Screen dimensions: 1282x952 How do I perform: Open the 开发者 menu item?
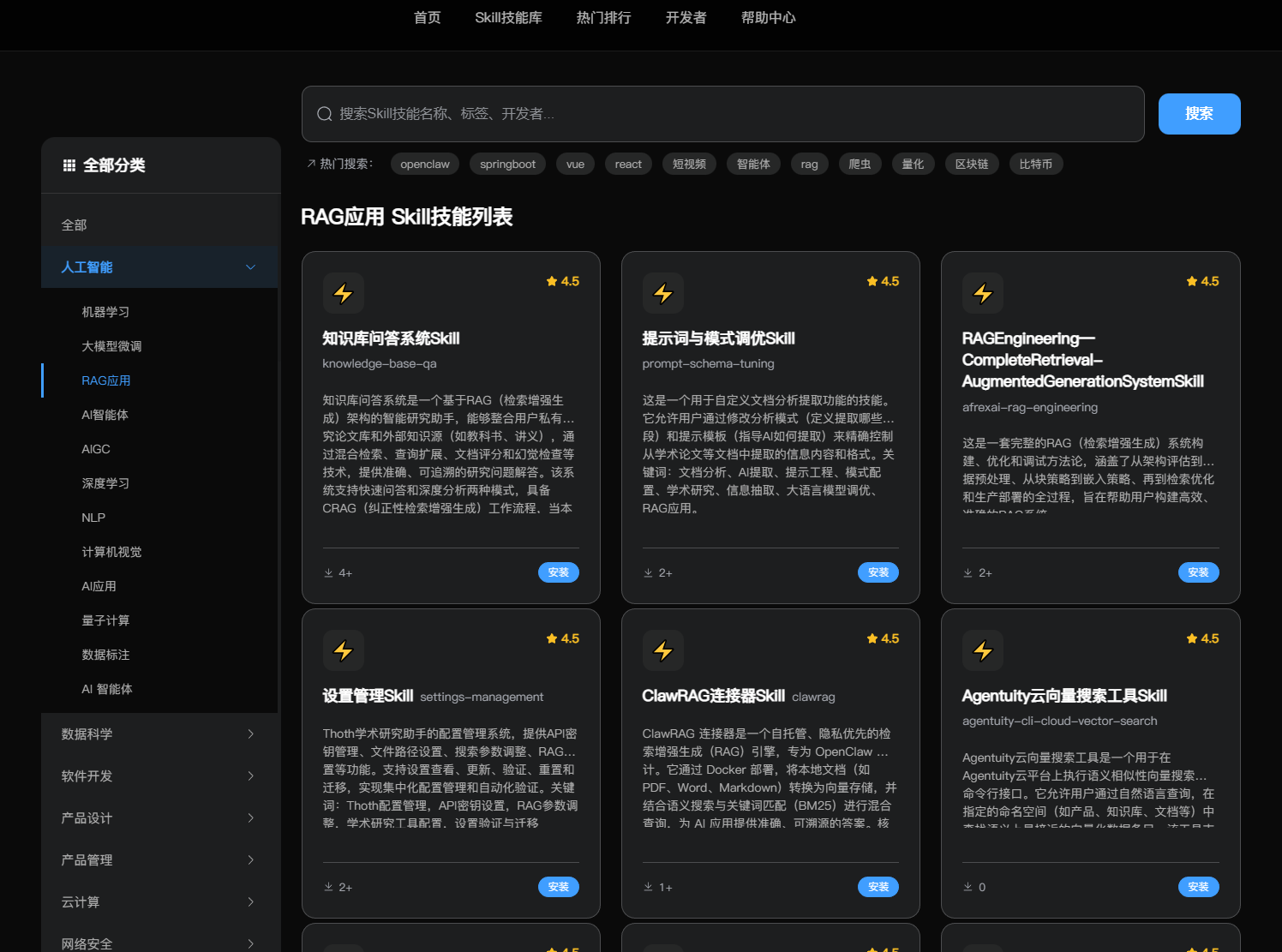(685, 18)
